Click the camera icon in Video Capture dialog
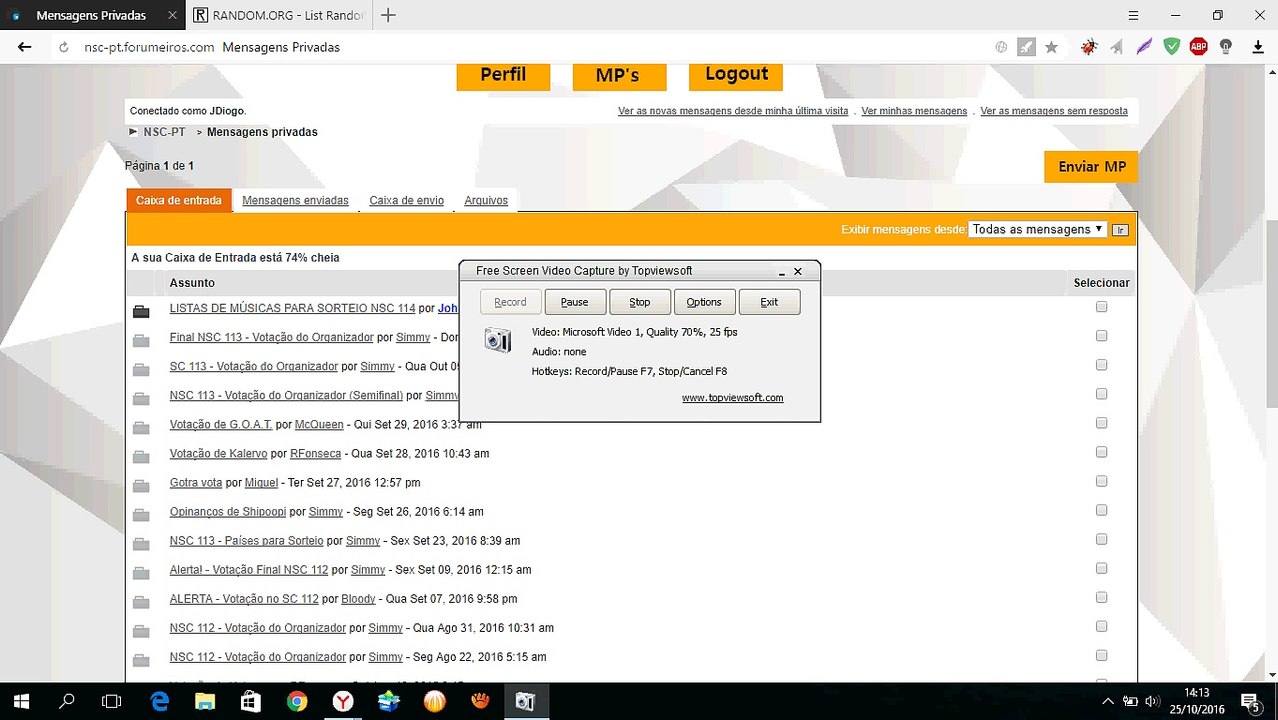The image size is (1278, 720). 497,340
